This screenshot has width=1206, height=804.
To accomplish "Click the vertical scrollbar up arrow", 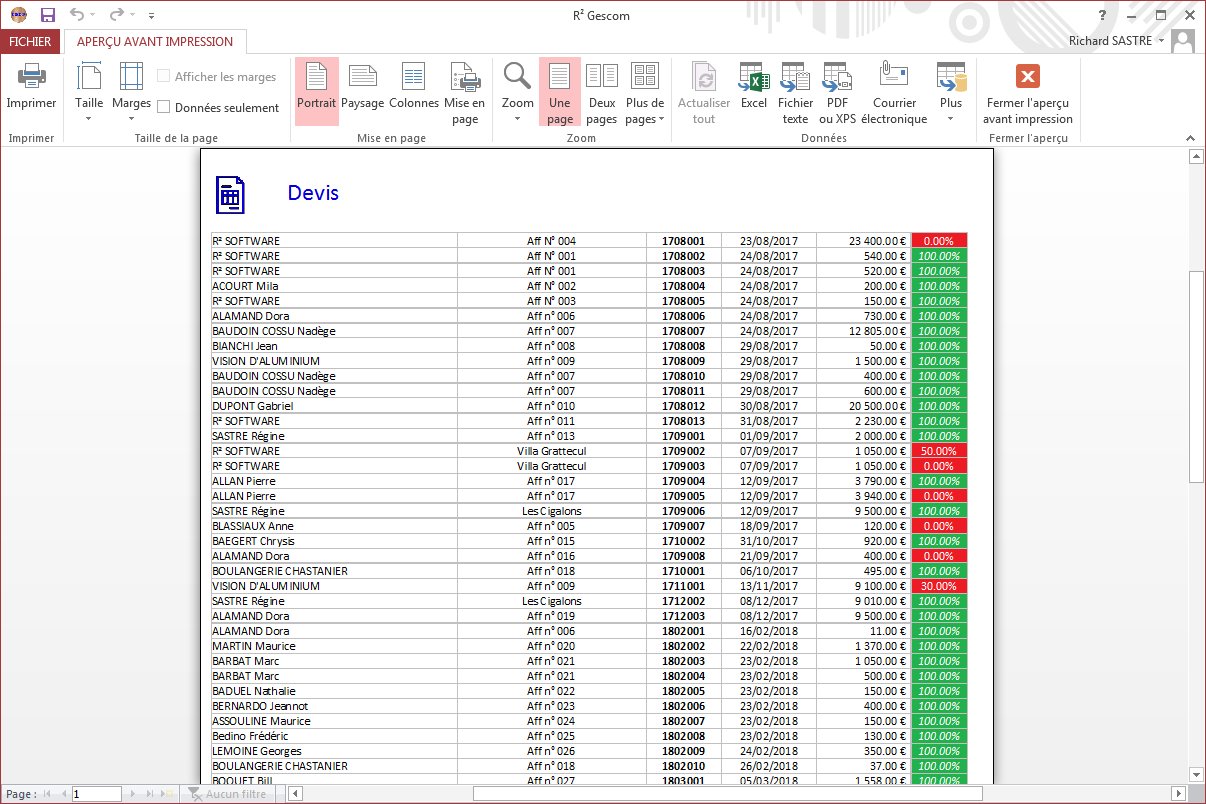I will 1195,156.
